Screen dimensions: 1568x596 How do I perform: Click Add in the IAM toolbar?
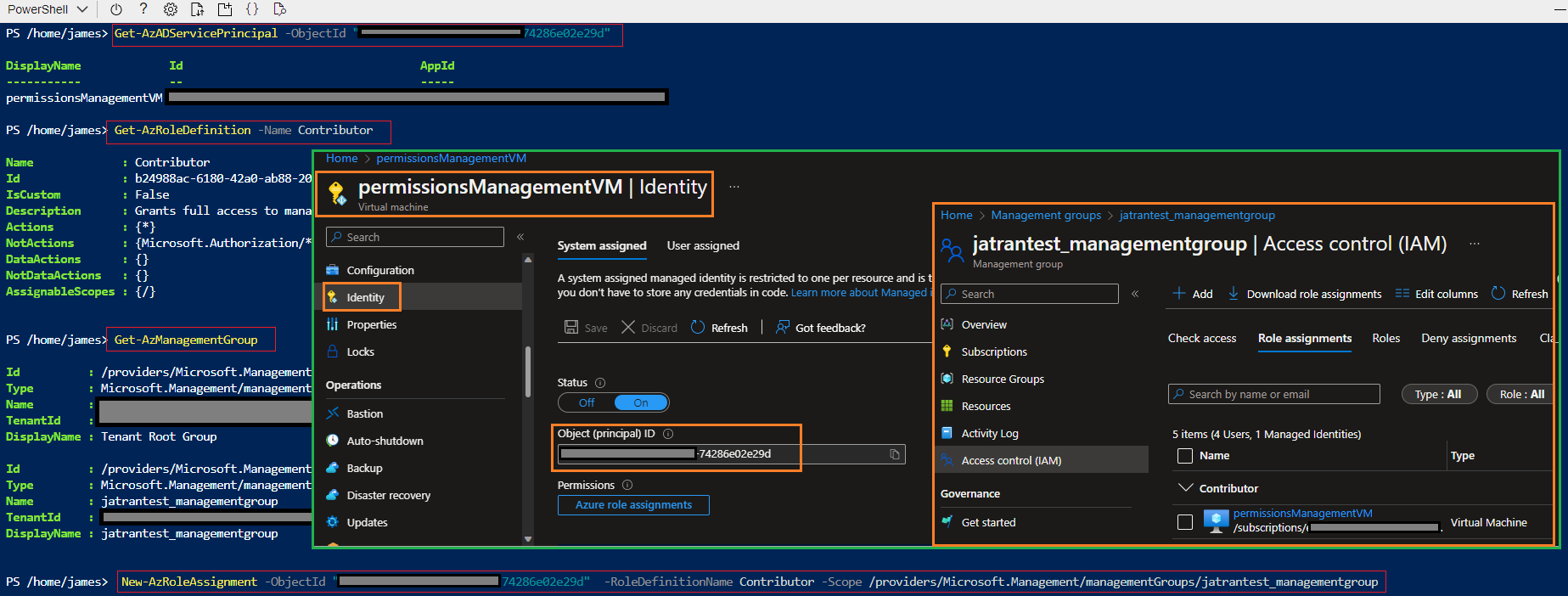[1193, 294]
